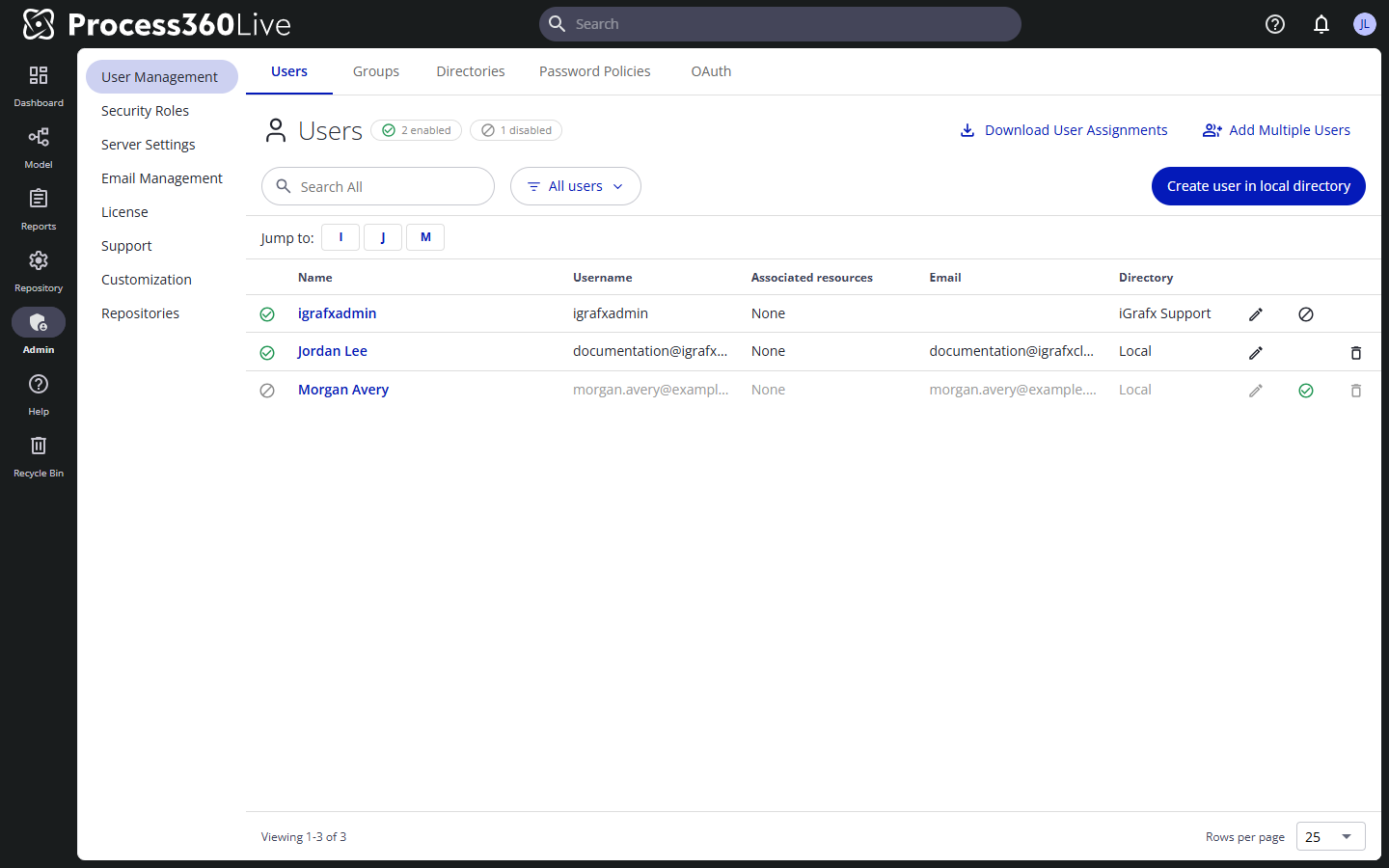
Task: Click the enabled status icon for Jordan Lee
Action: tap(267, 353)
